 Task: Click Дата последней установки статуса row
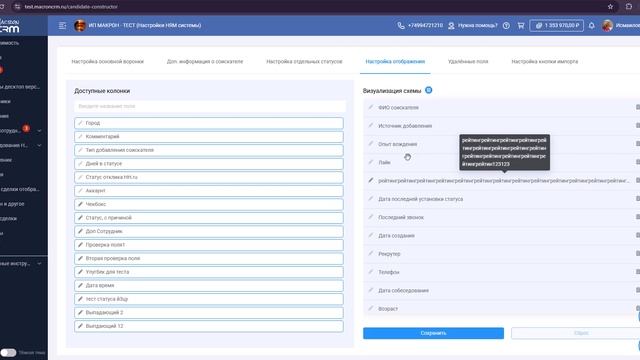[x=502, y=199]
